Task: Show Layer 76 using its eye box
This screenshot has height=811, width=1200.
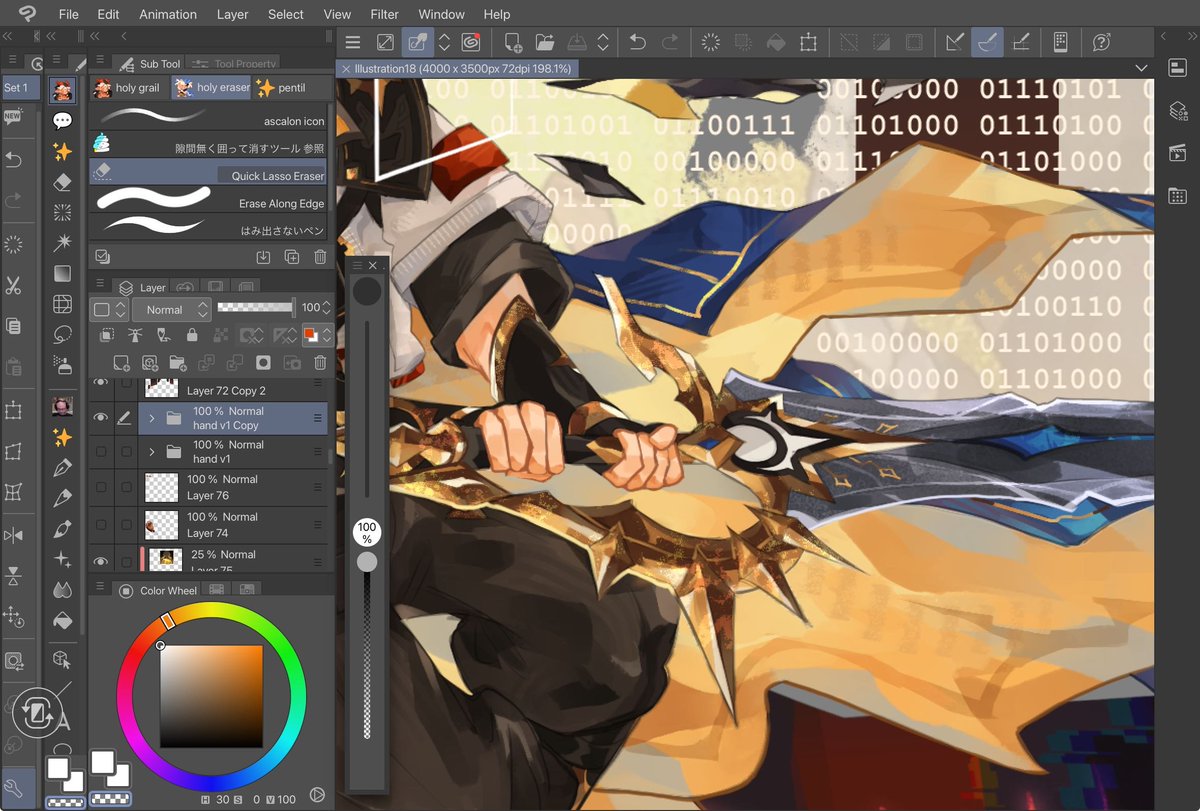Action: (x=100, y=487)
